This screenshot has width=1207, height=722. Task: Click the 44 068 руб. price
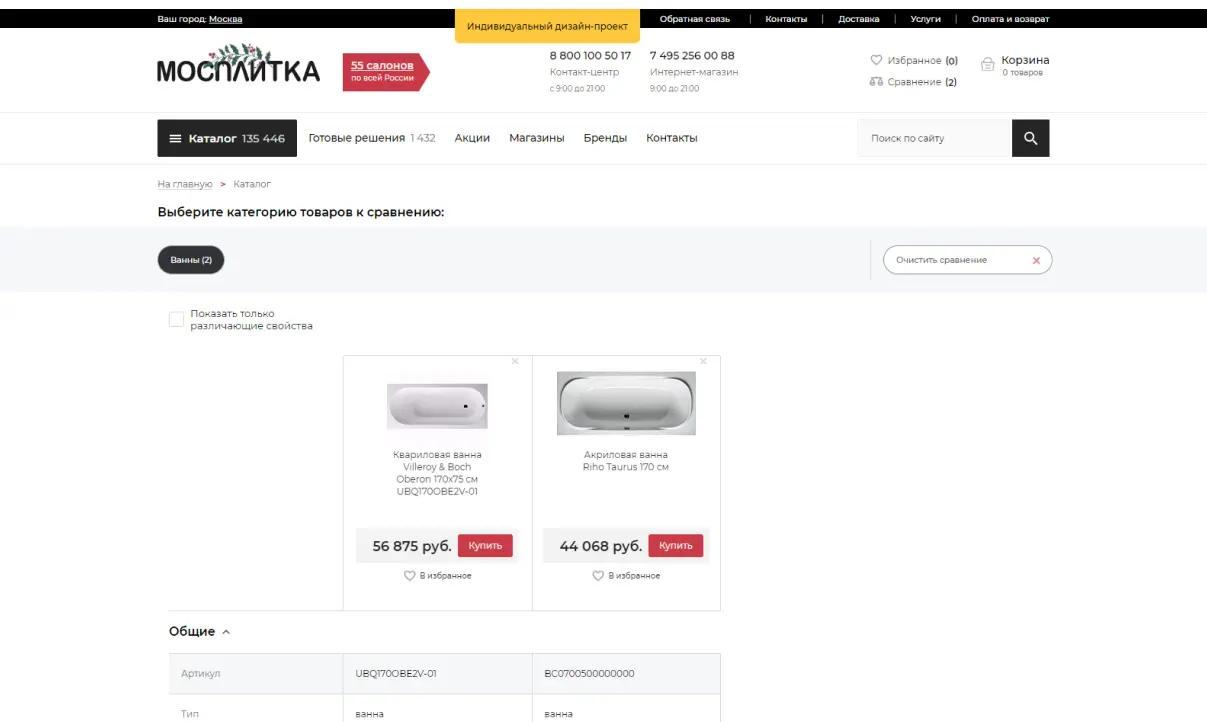[x=601, y=546]
